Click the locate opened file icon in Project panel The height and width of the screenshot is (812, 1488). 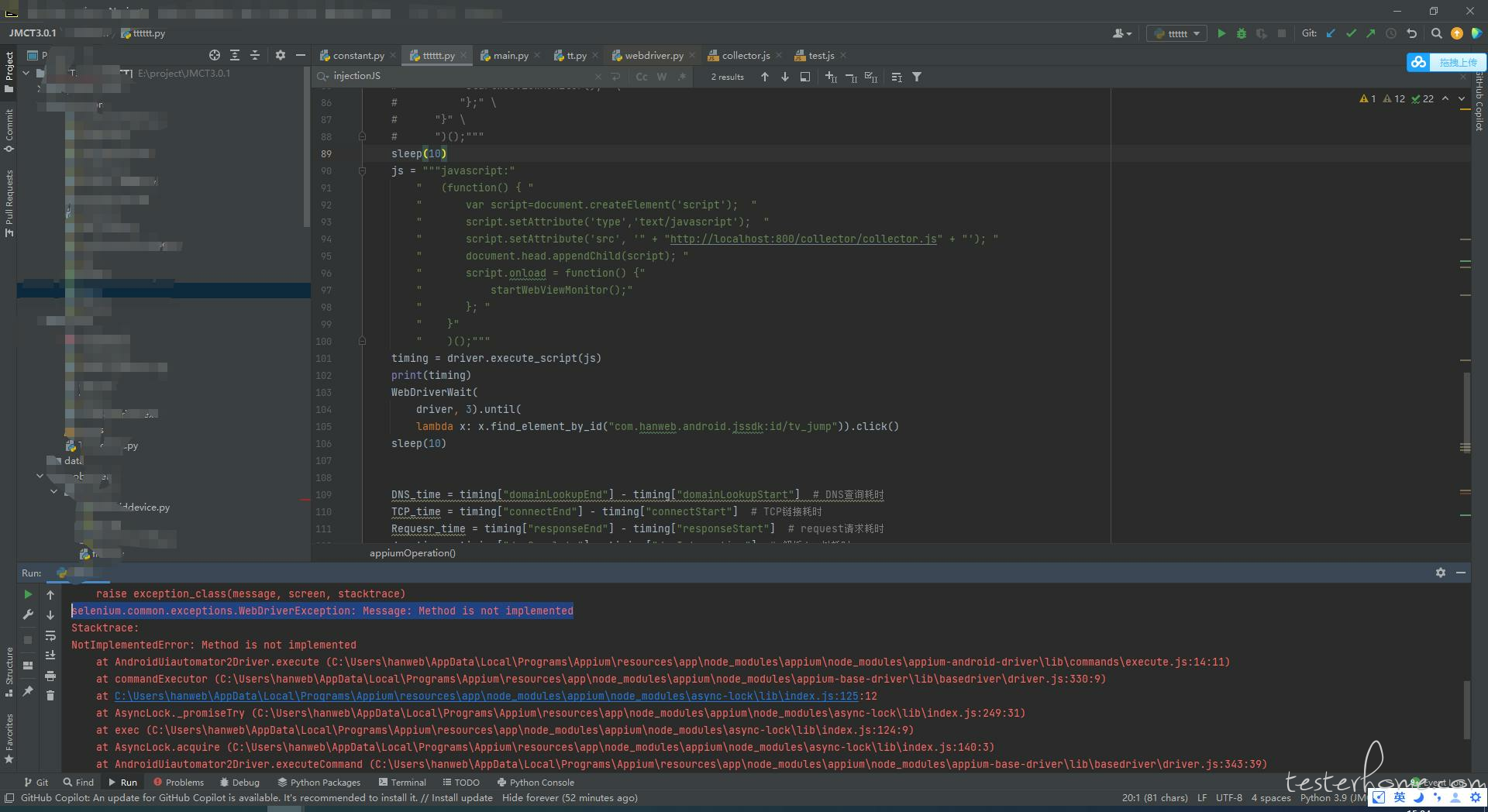point(215,55)
